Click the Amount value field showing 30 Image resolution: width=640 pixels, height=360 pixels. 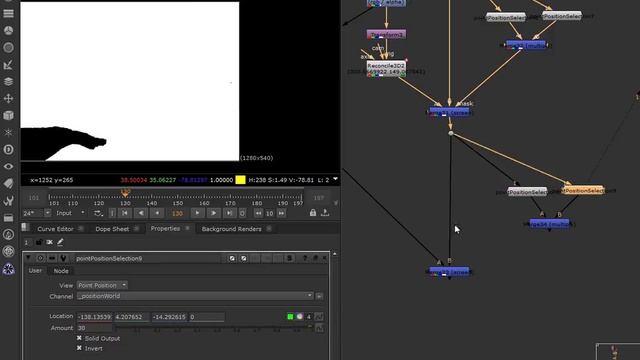pos(94,328)
